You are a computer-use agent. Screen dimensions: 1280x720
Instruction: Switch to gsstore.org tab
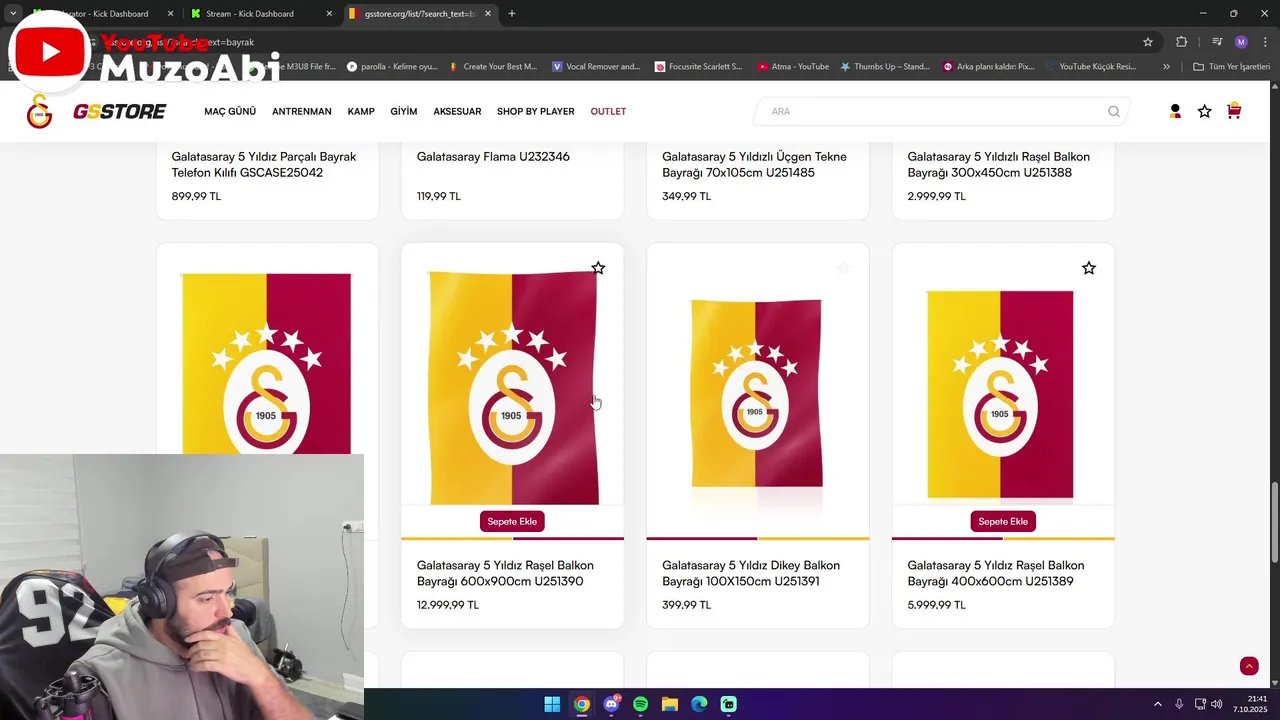click(420, 13)
